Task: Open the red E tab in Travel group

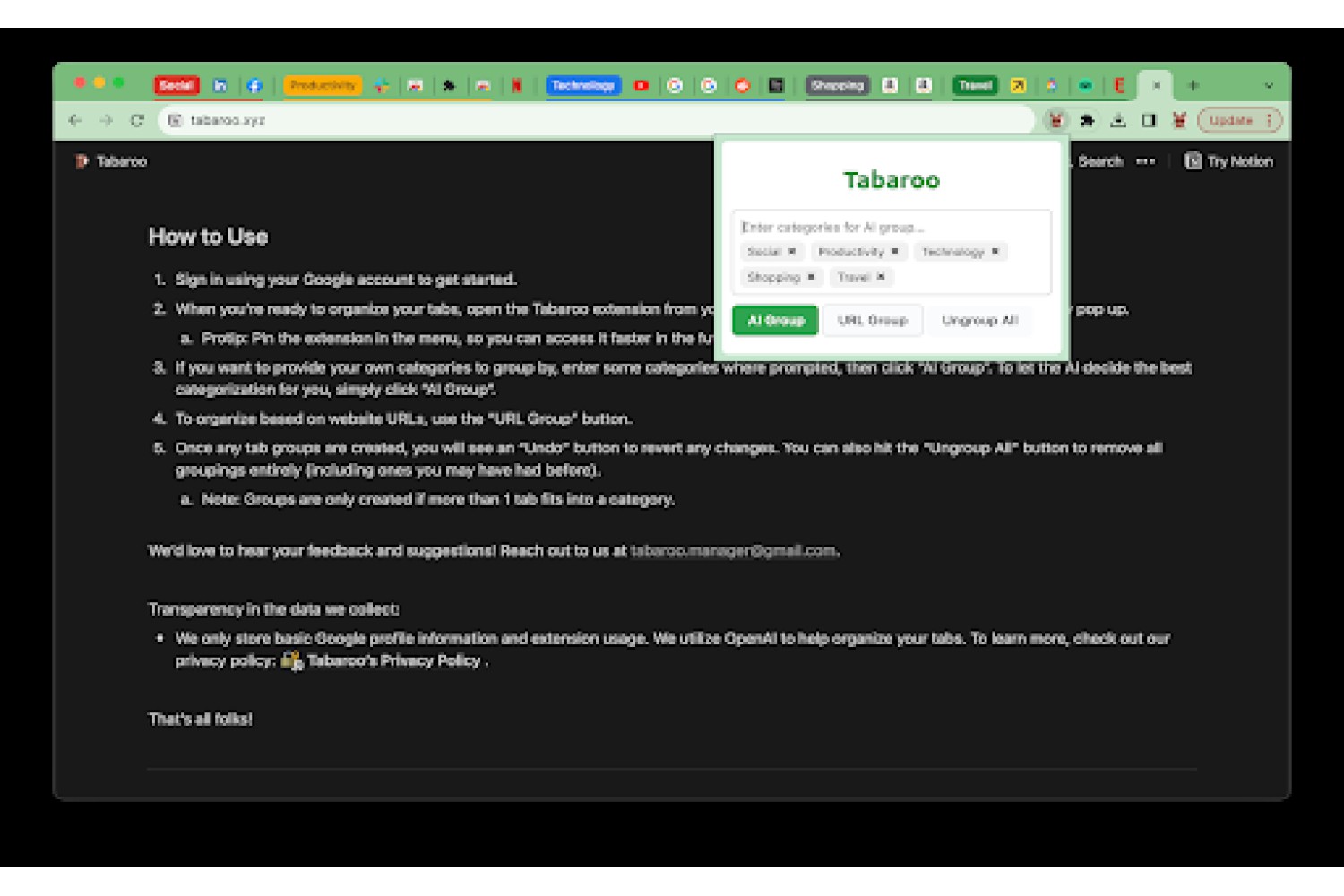Action: pos(1118,86)
